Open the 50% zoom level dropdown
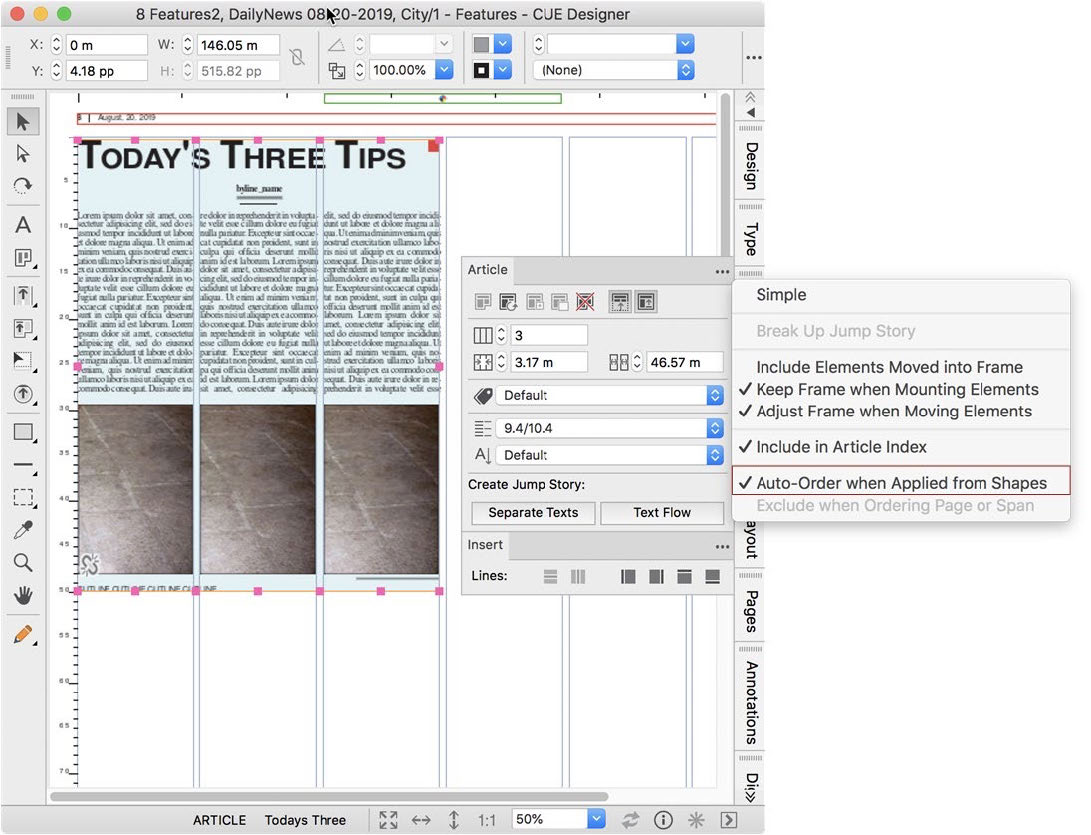Screen dimensions: 1091x835 (x=596, y=819)
